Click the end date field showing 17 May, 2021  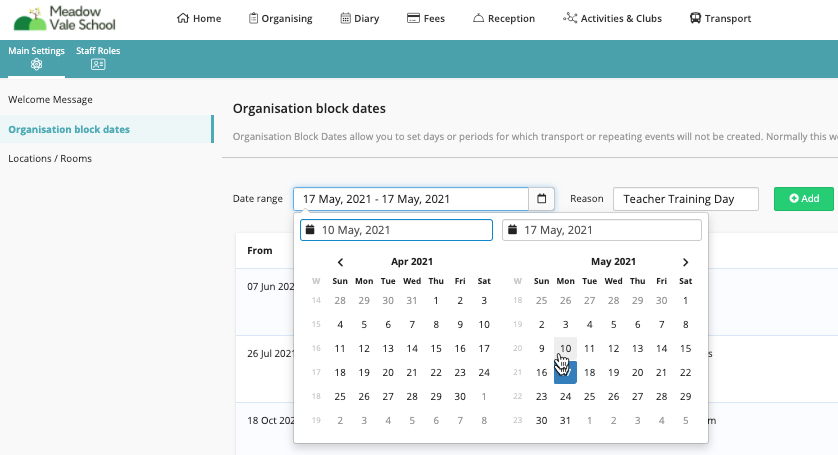pos(602,230)
